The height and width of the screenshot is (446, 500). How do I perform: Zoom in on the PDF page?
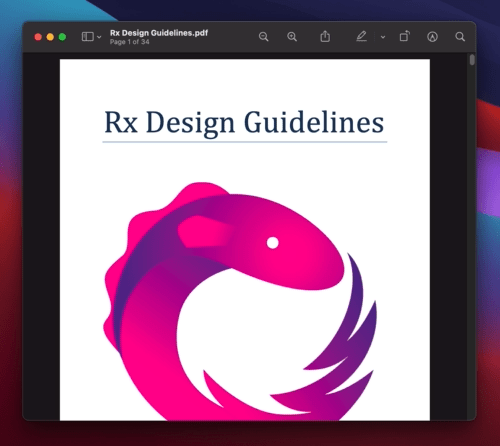click(x=292, y=37)
